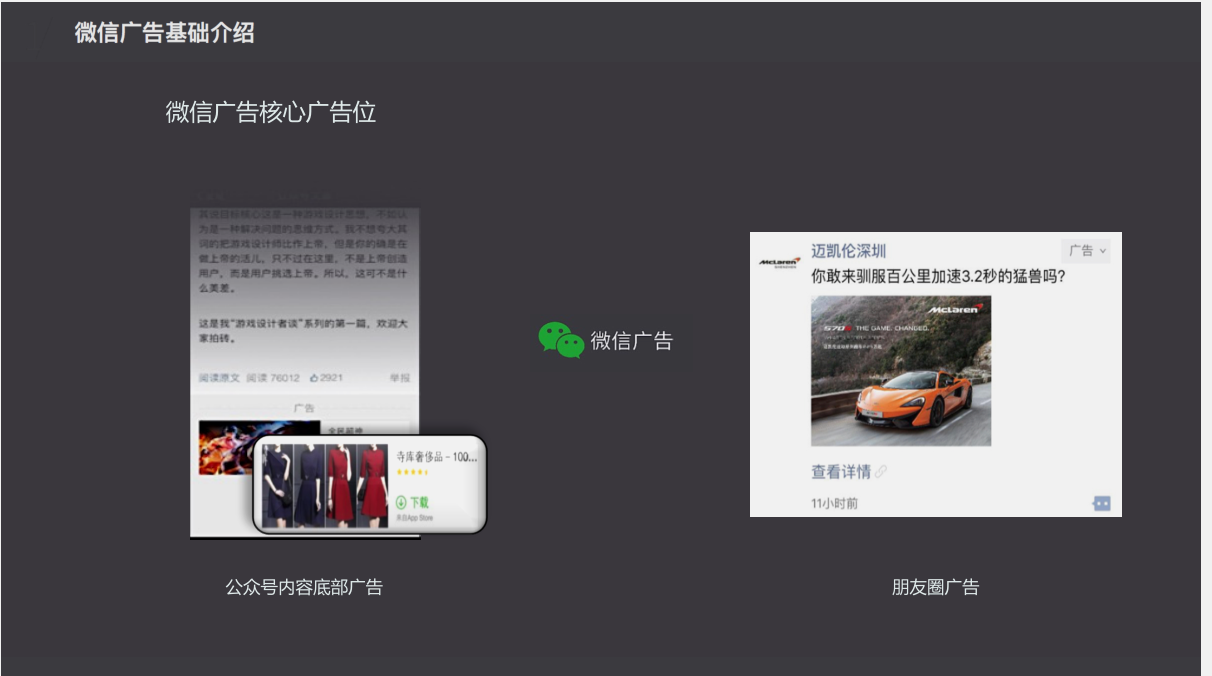The image size is (1212, 676).
Task: Click the 广告 divider label in article
Action: [x=304, y=408]
